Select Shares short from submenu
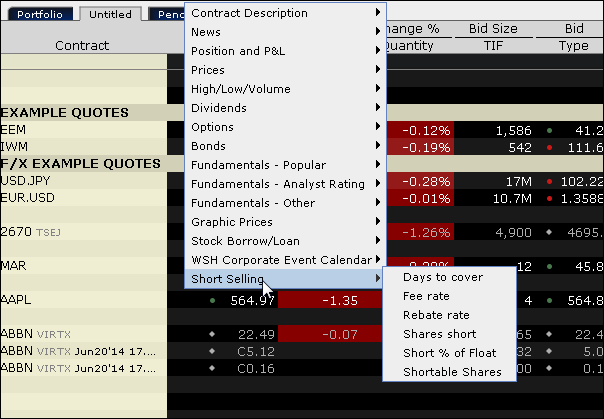This screenshot has height=419, width=604. (x=440, y=334)
